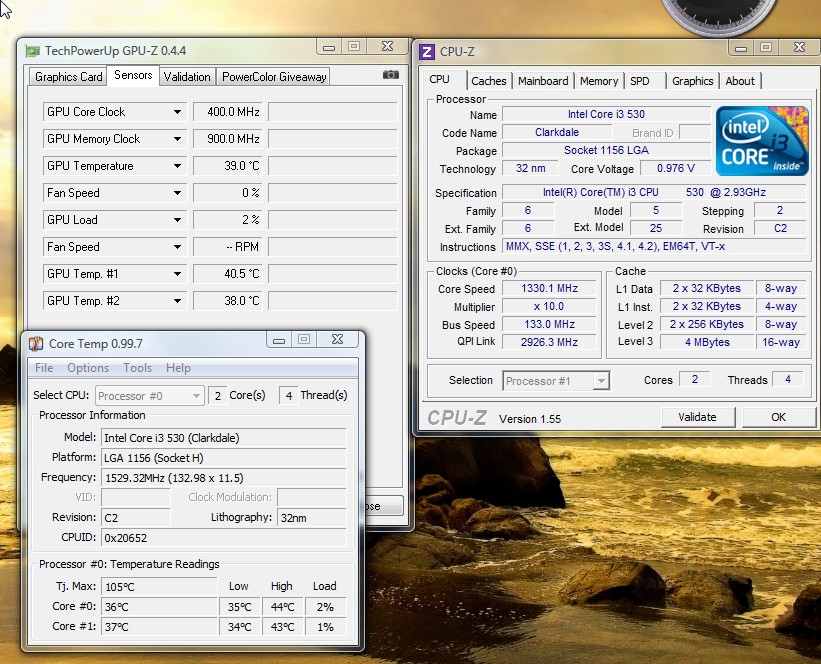The width and height of the screenshot is (821, 664).
Task: Open the About tab in CPU-Z
Action: [x=740, y=81]
